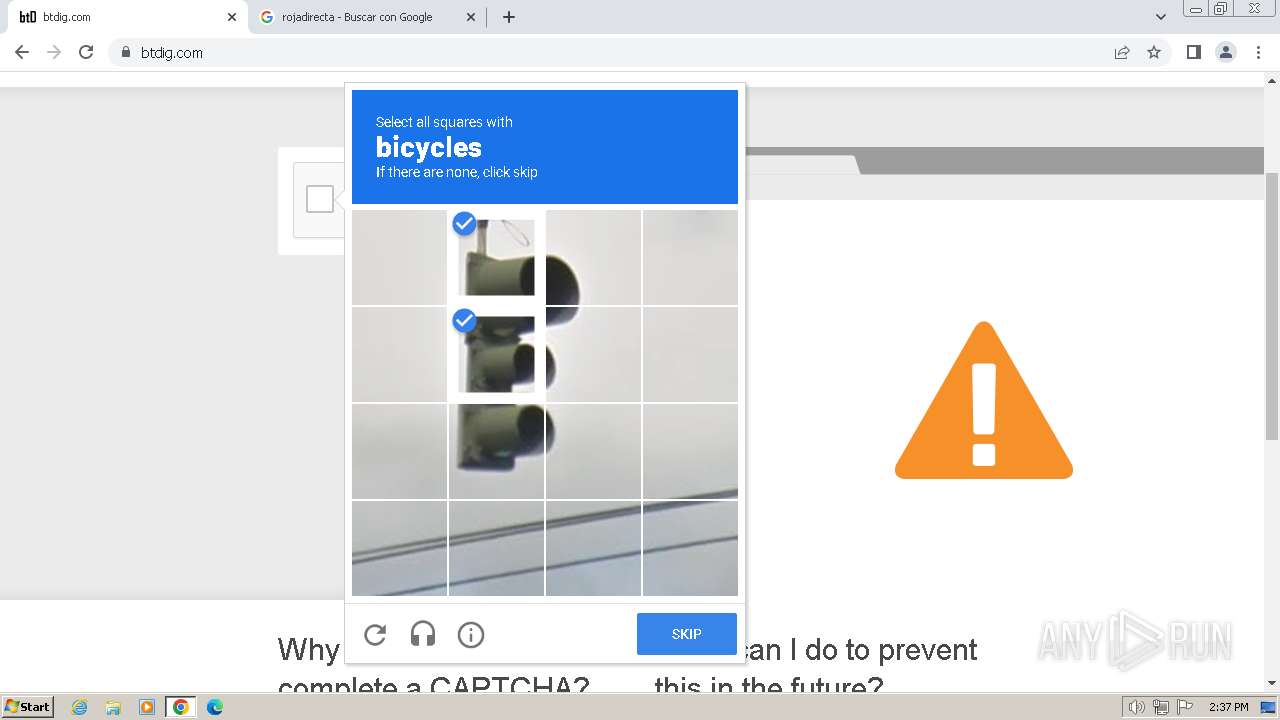Viewport: 1280px width, 720px height.
Task: Get an audio challenge via headphones icon
Action: [x=423, y=634]
